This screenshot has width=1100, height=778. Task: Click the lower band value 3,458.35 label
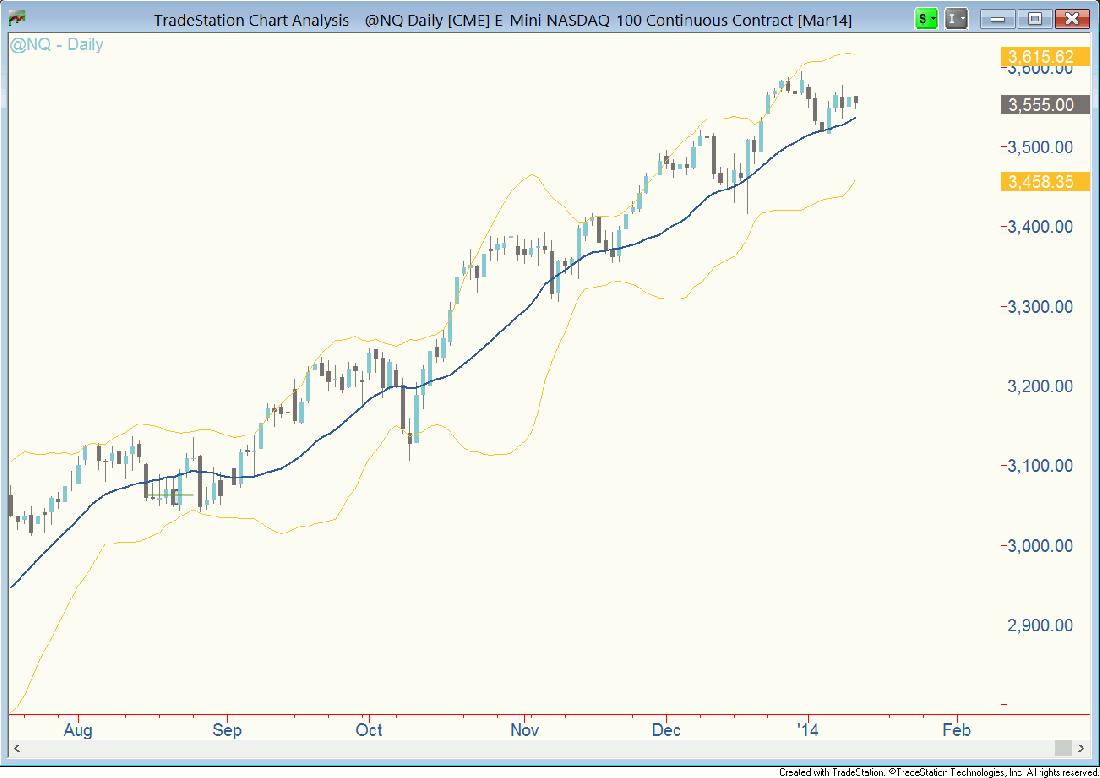[1041, 181]
